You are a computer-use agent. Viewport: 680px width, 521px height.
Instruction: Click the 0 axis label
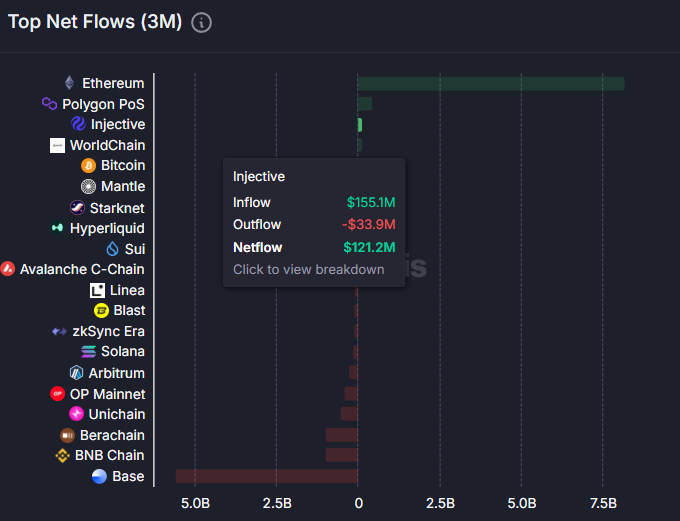(358, 503)
